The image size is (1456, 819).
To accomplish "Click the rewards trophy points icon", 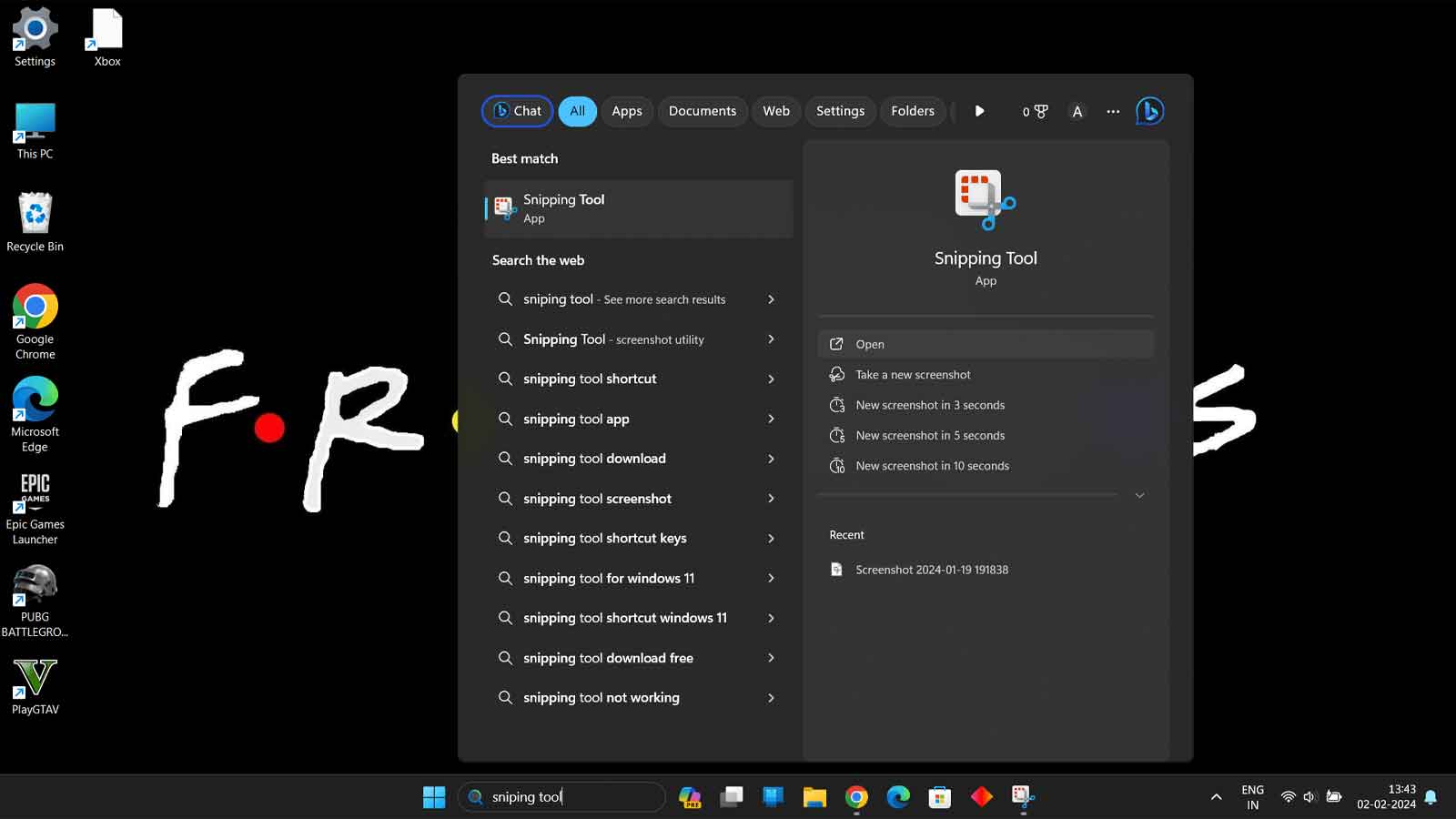I will pyautogui.click(x=1035, y=111).
